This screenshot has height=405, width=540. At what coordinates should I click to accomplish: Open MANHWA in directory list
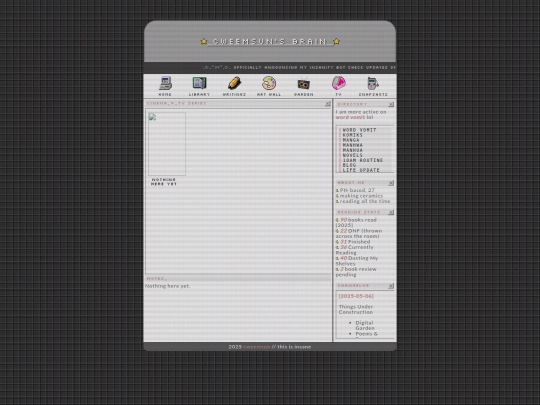[352, 145]
